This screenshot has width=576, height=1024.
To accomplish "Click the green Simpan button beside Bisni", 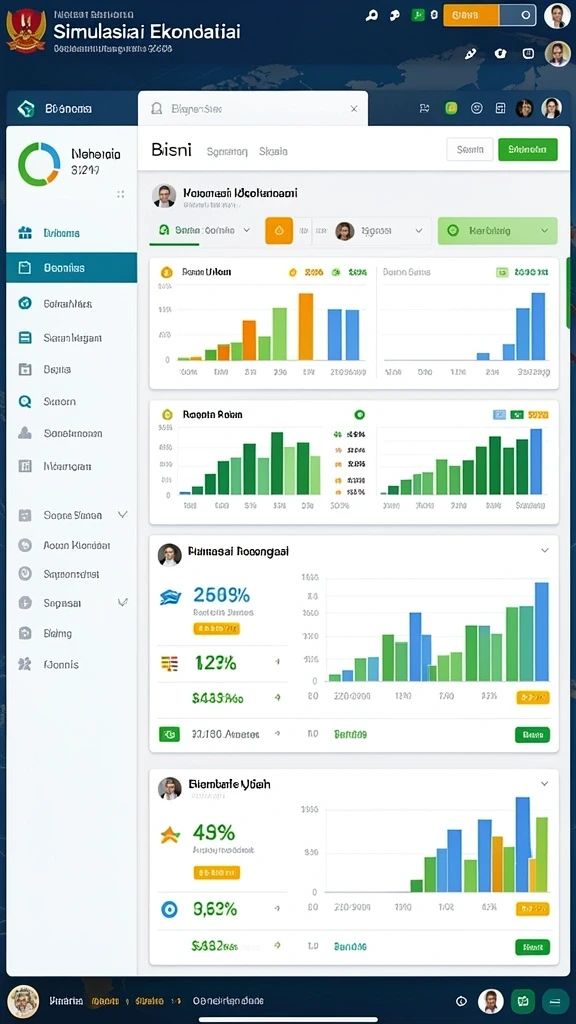I will 528,150.
